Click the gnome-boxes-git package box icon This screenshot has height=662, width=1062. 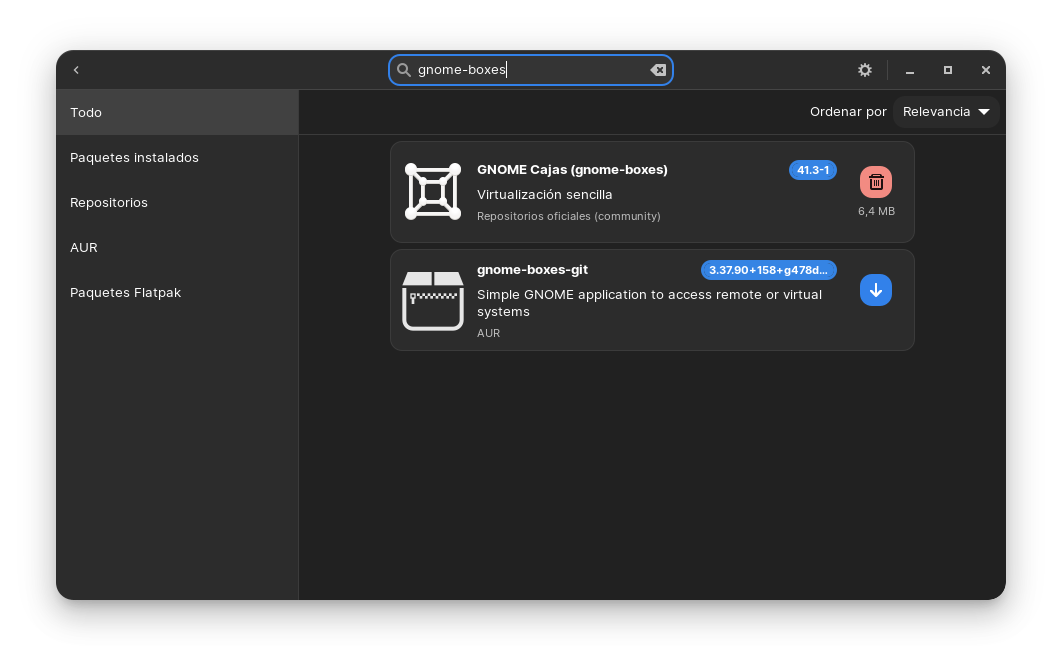pos(433,300)
